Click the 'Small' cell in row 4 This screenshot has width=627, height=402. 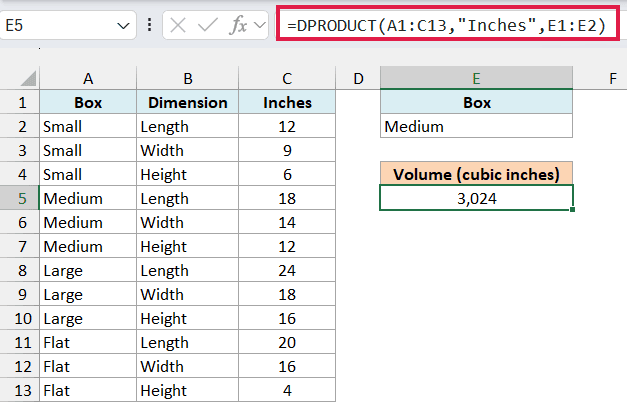[88, 174]
